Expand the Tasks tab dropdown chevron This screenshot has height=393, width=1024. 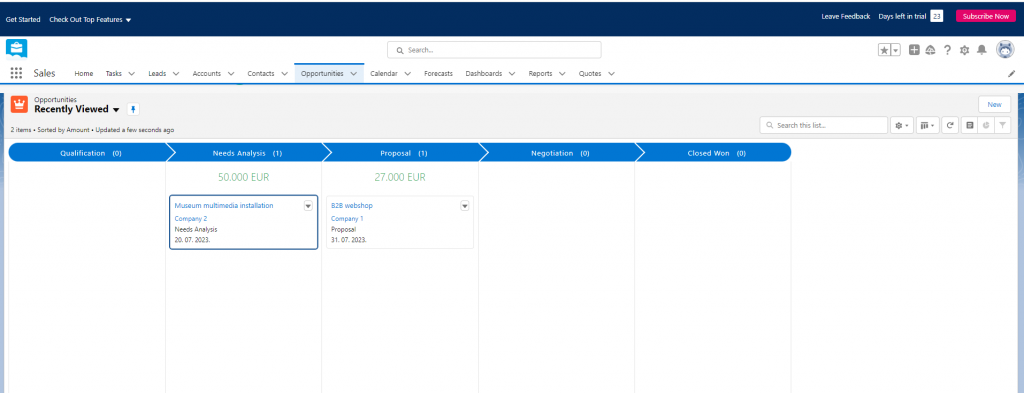pyautogui.click(x=131, y=74)
